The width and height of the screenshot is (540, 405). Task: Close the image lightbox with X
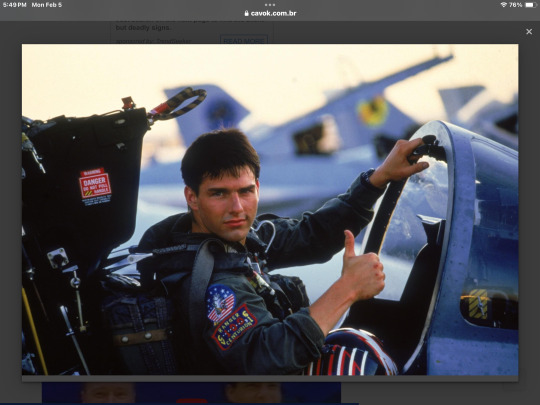coord(529,32)
